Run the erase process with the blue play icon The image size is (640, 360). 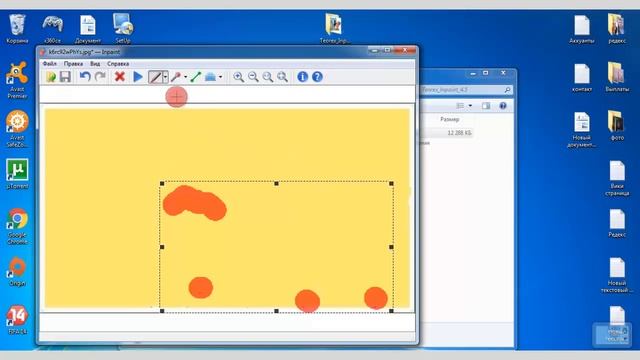pyautogui.click(x=138, y=77)
